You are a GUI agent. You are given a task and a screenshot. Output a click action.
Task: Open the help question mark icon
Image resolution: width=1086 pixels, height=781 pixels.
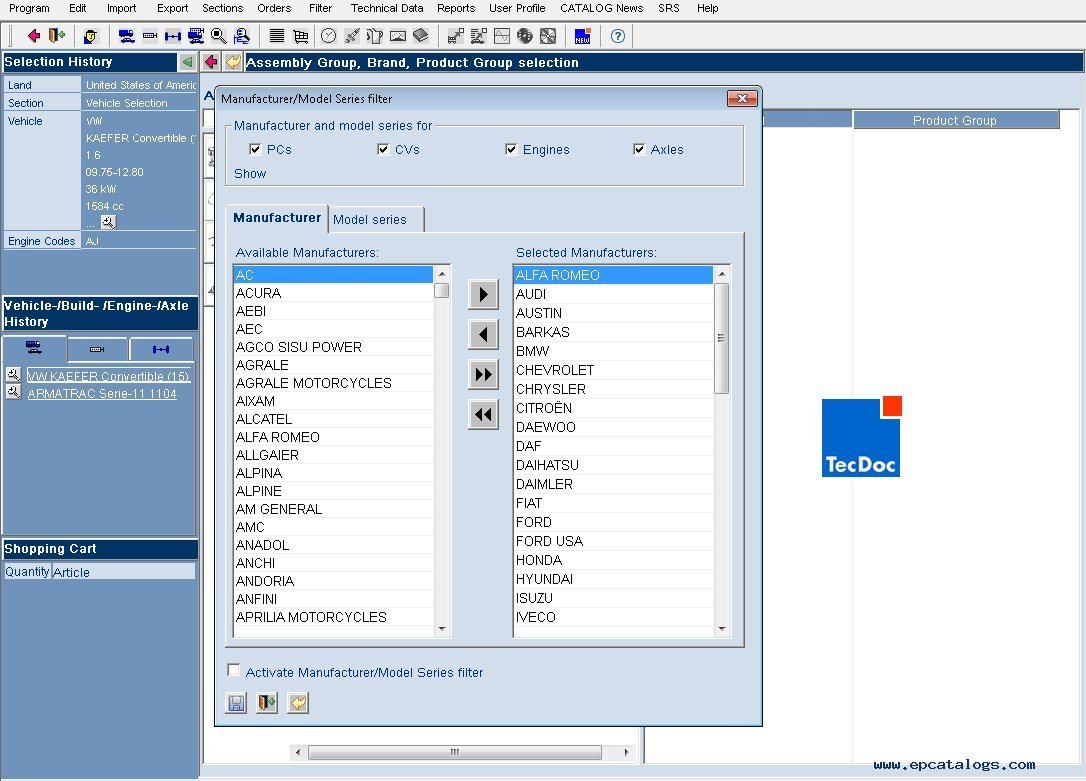tap(617, 36)
